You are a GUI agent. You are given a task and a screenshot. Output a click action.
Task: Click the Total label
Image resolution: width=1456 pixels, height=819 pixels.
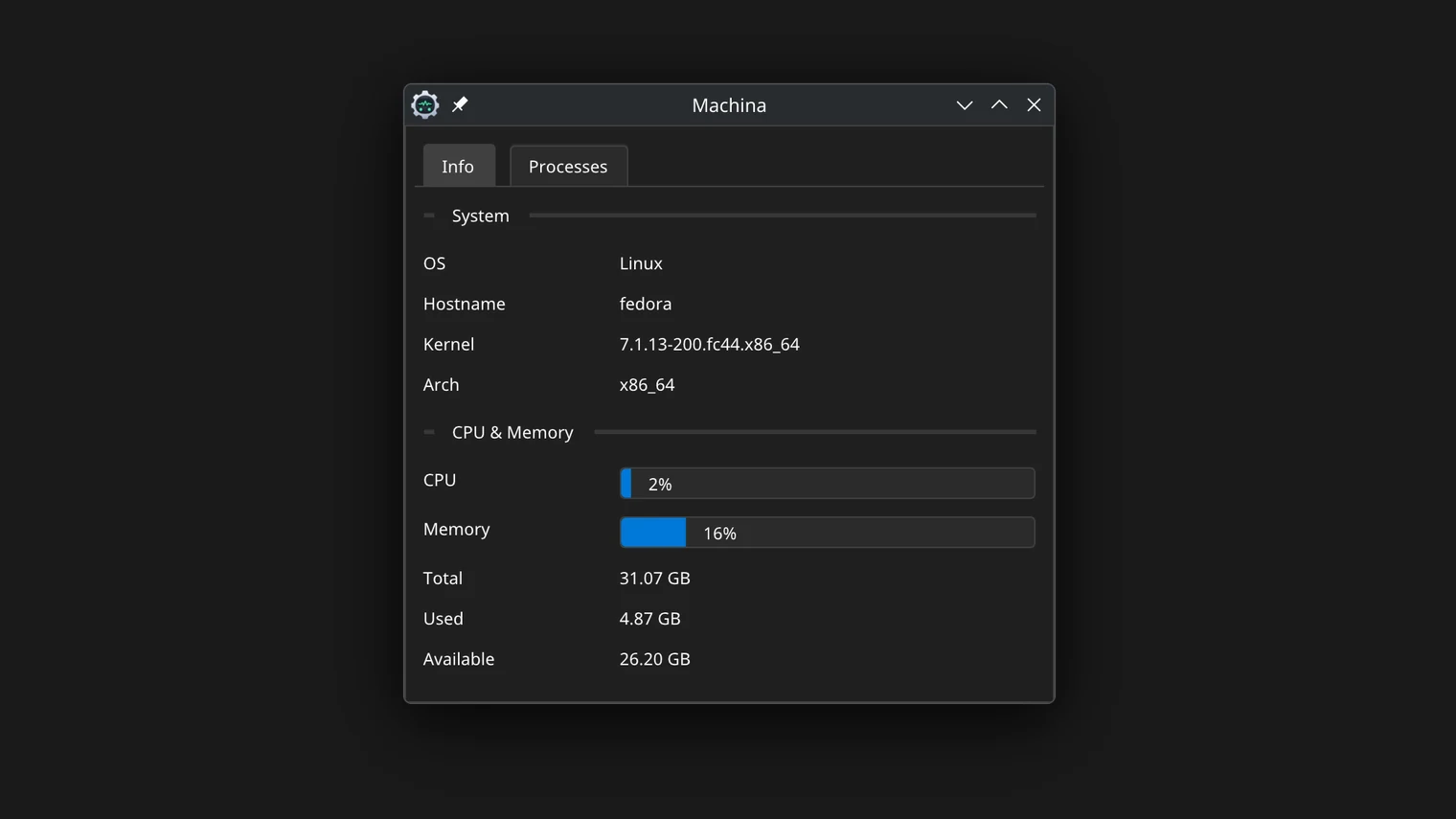point(443,578)
